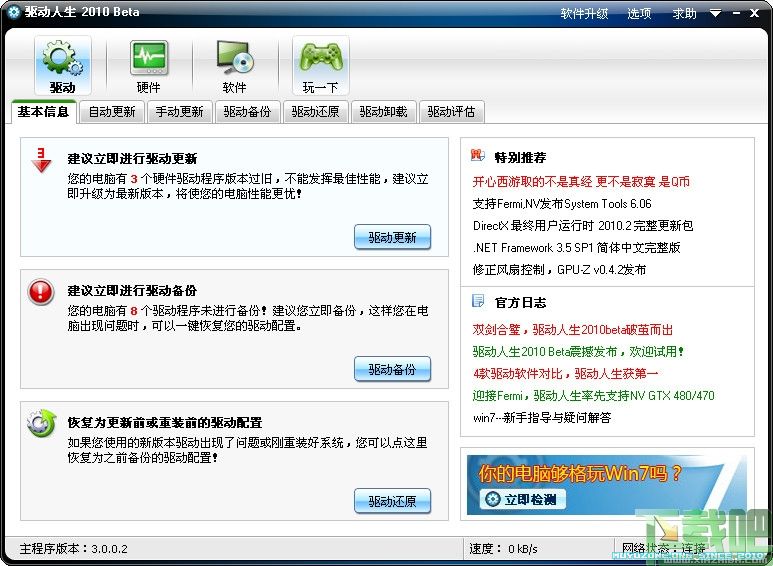Open the .NET Framework 3.5 SP1 link
Viewport: 773px width, 566px height.
tap(576, 248)
